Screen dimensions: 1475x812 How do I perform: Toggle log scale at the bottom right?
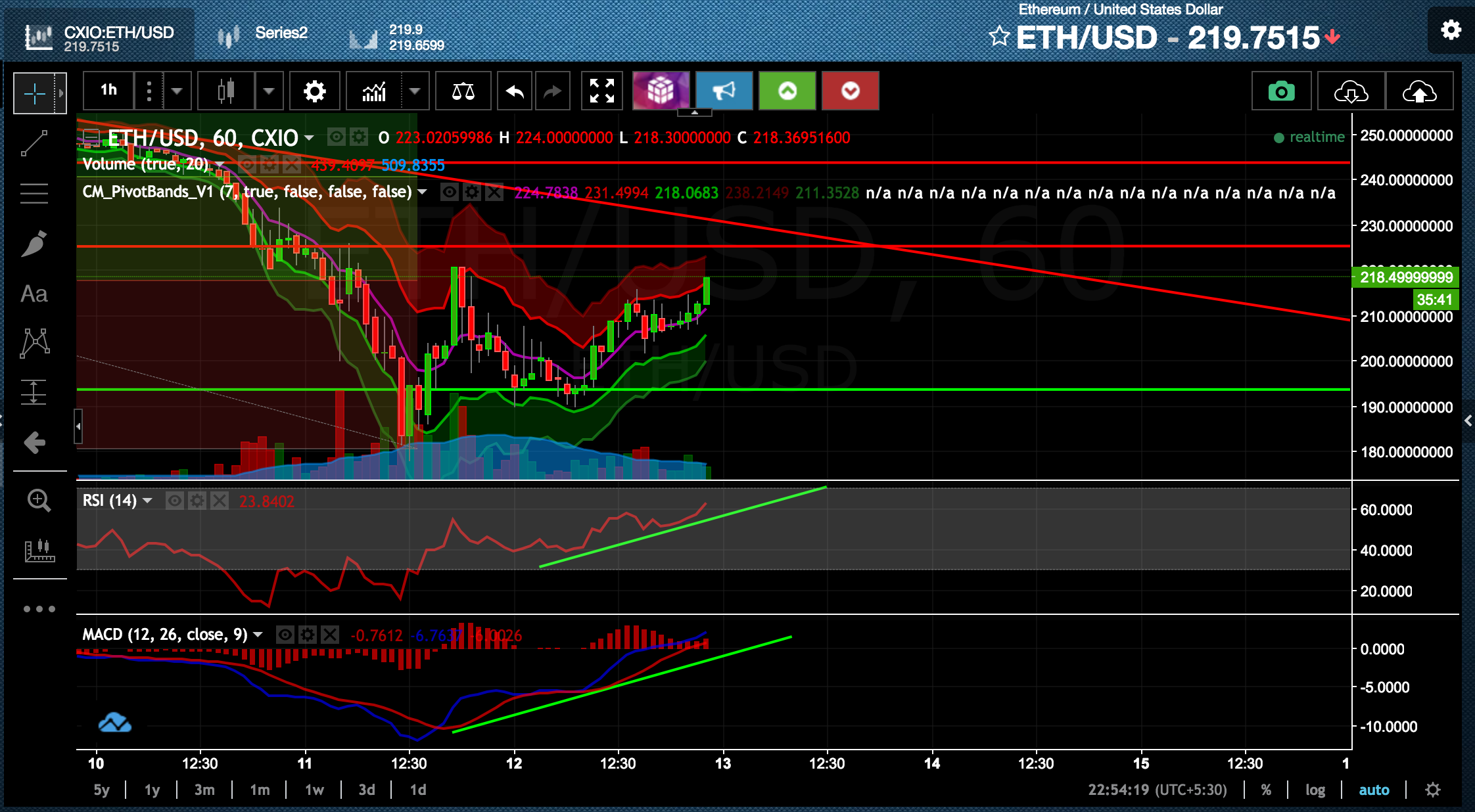[1315, 790]
